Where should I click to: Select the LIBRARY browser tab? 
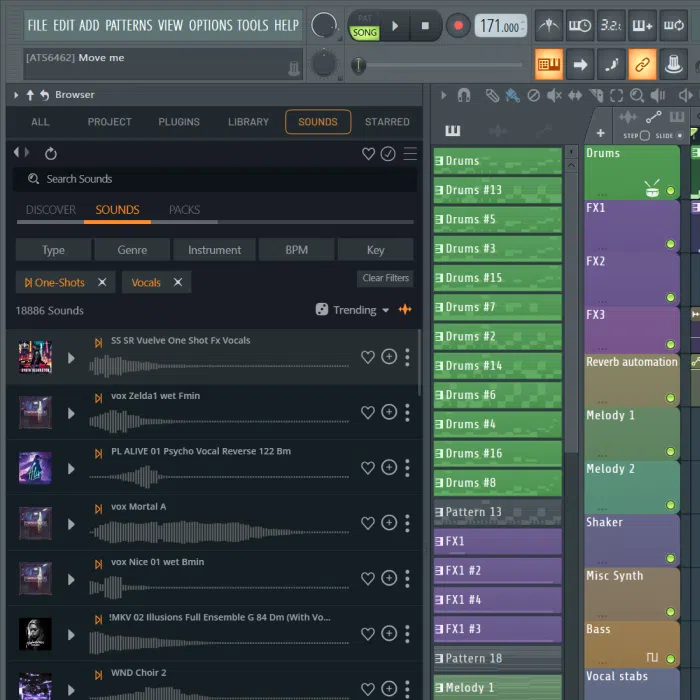[x=248, y=122]
